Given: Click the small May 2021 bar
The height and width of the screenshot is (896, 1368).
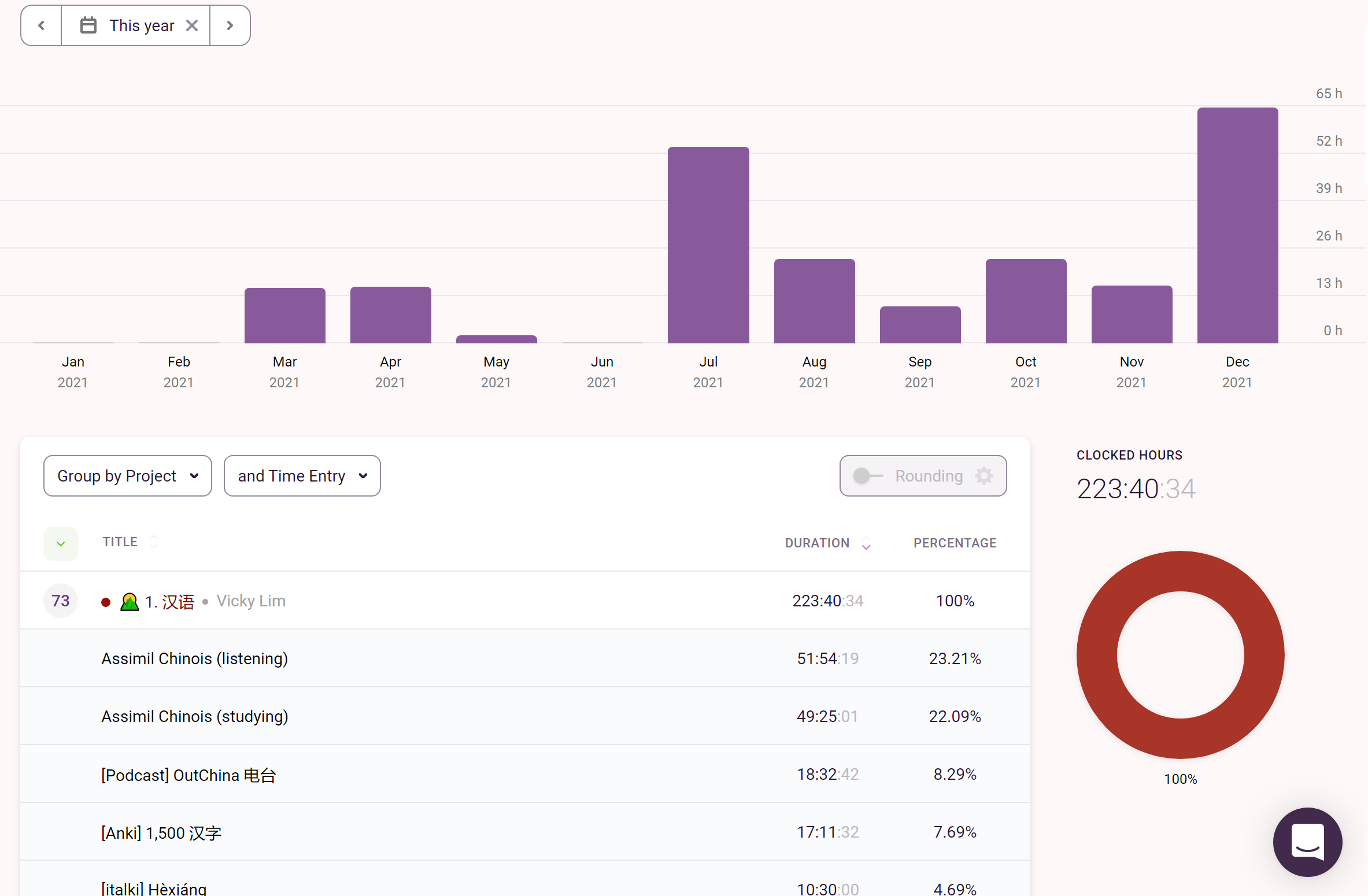Looking at the screenshot, I should pos(496,339).
